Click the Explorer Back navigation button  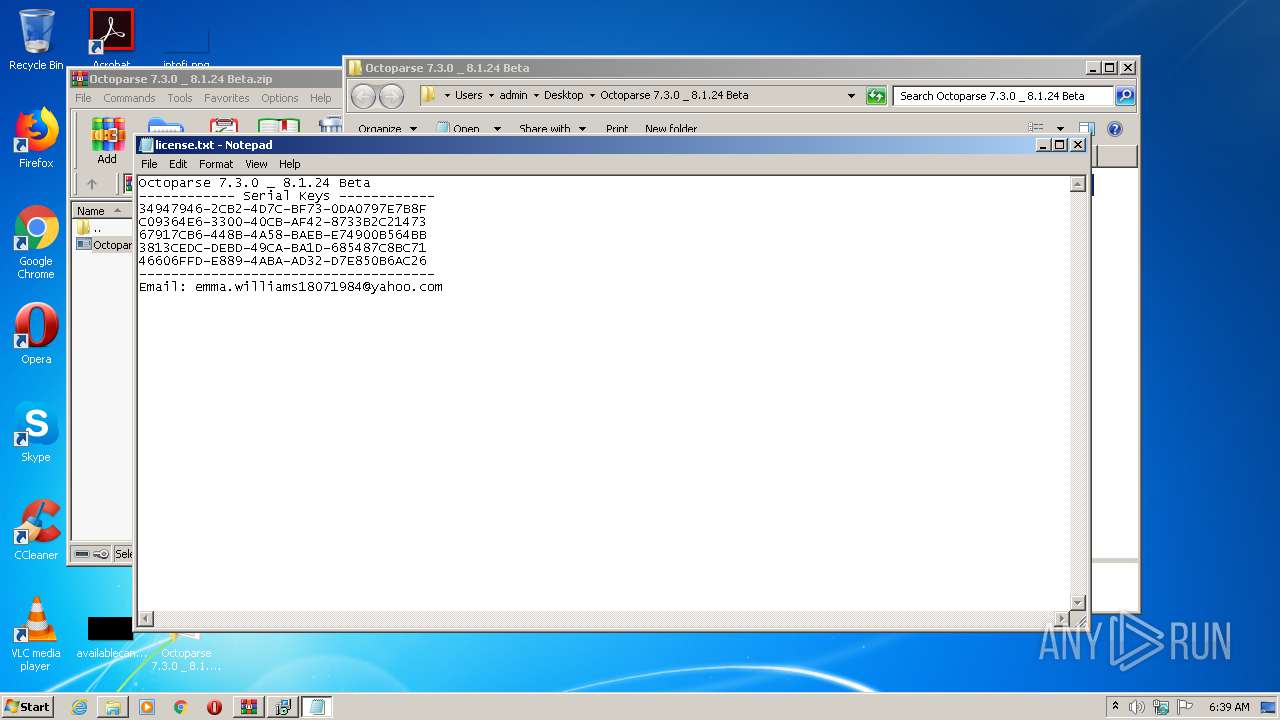tap(363, 96)
